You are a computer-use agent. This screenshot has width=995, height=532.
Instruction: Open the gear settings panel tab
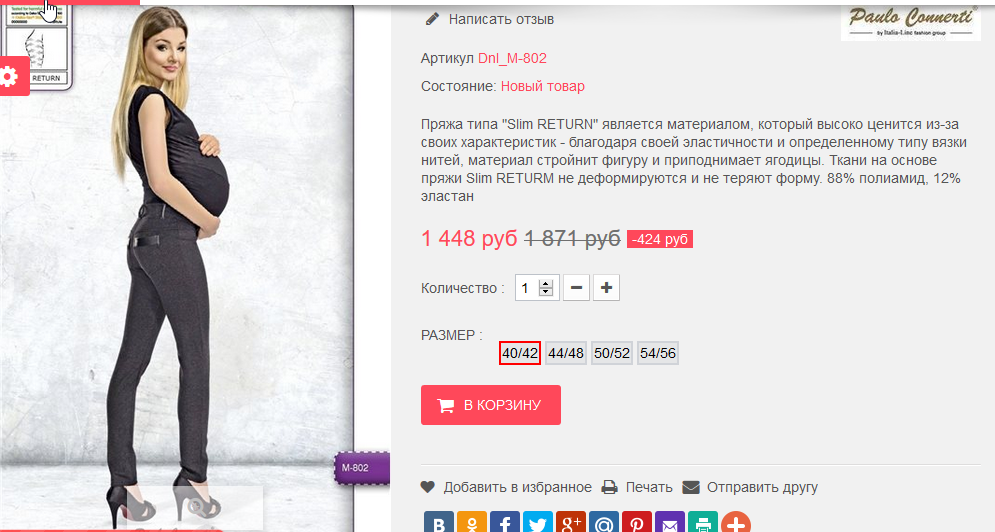(11, 77)
